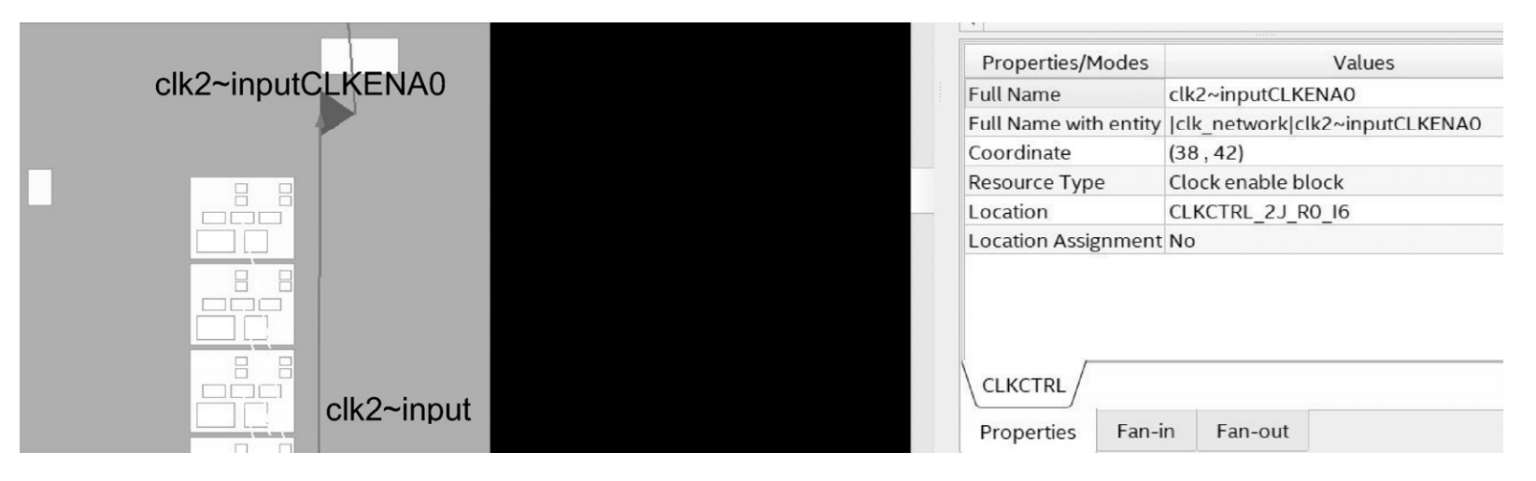1536x481 pixels.
Task: Select the third logic block in the column
Action: pyautogui.click(x=243, y=390)
